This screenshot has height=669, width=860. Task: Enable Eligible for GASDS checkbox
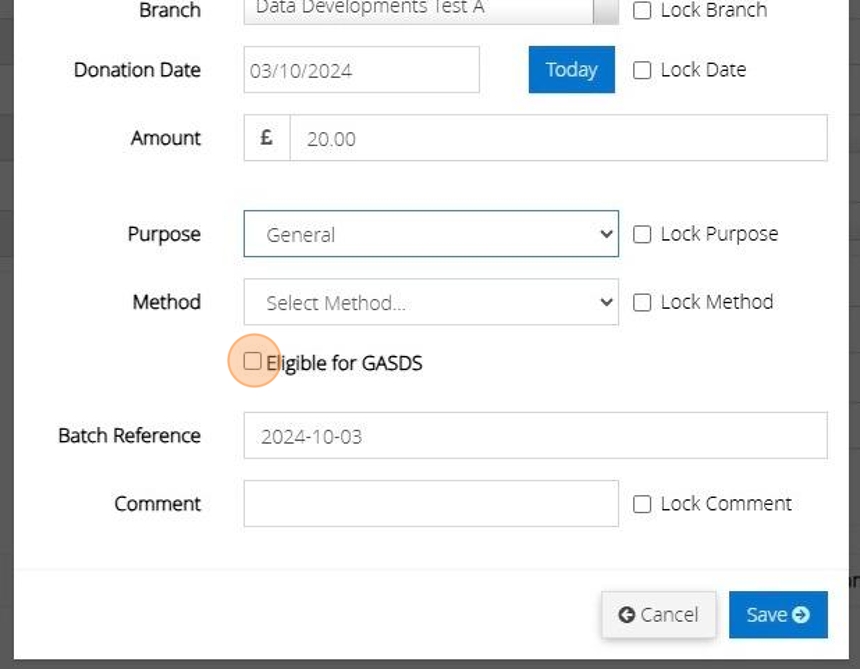[253, 361]
